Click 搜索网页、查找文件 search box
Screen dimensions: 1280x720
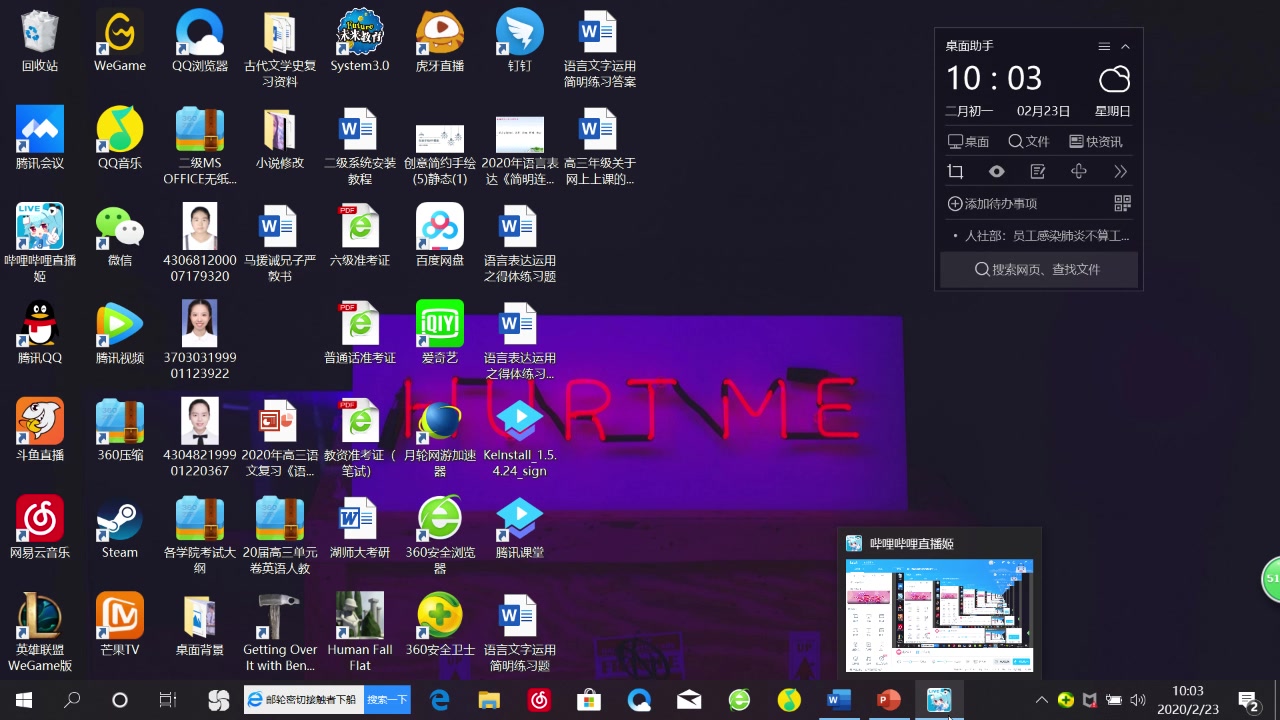1038,270
